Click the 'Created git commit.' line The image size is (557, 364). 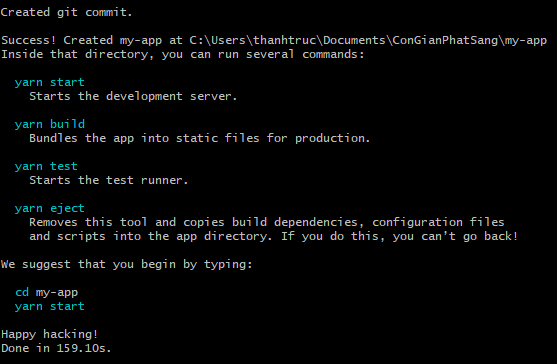pyautogui.click(x=66, y=12)
